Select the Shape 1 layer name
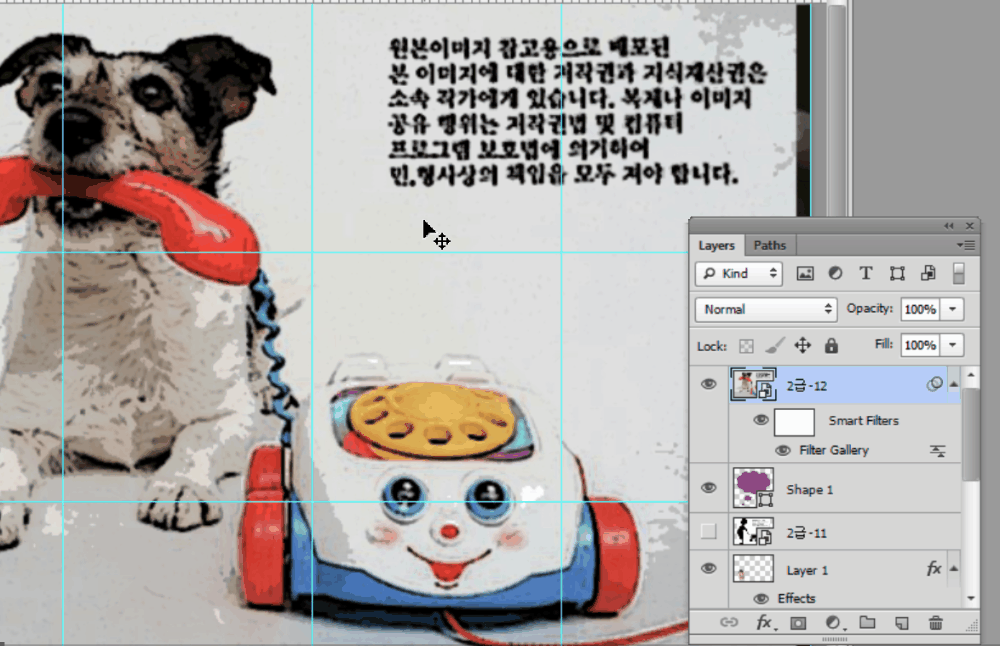 coord(810,490)
